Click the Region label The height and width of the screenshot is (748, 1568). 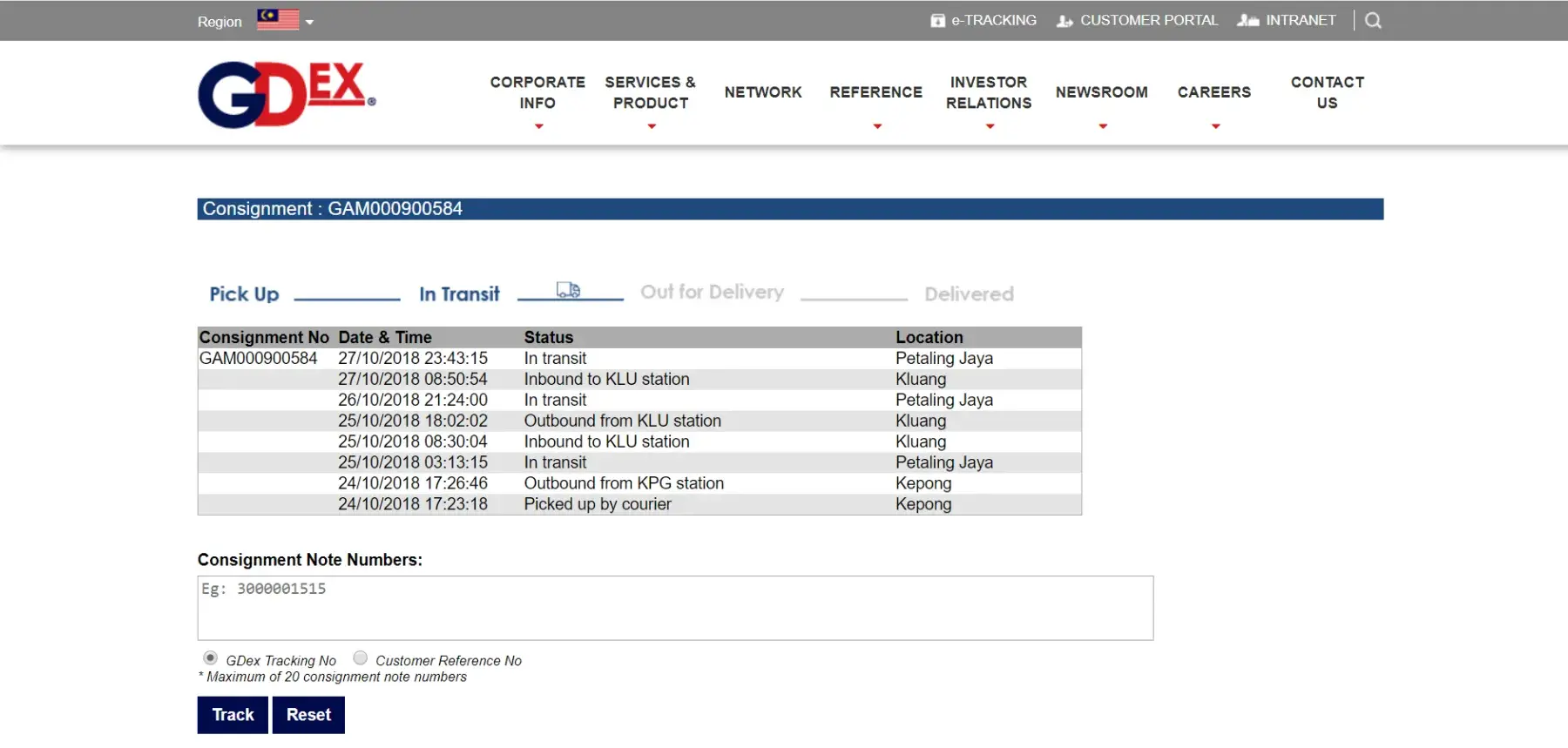(220, 22)
